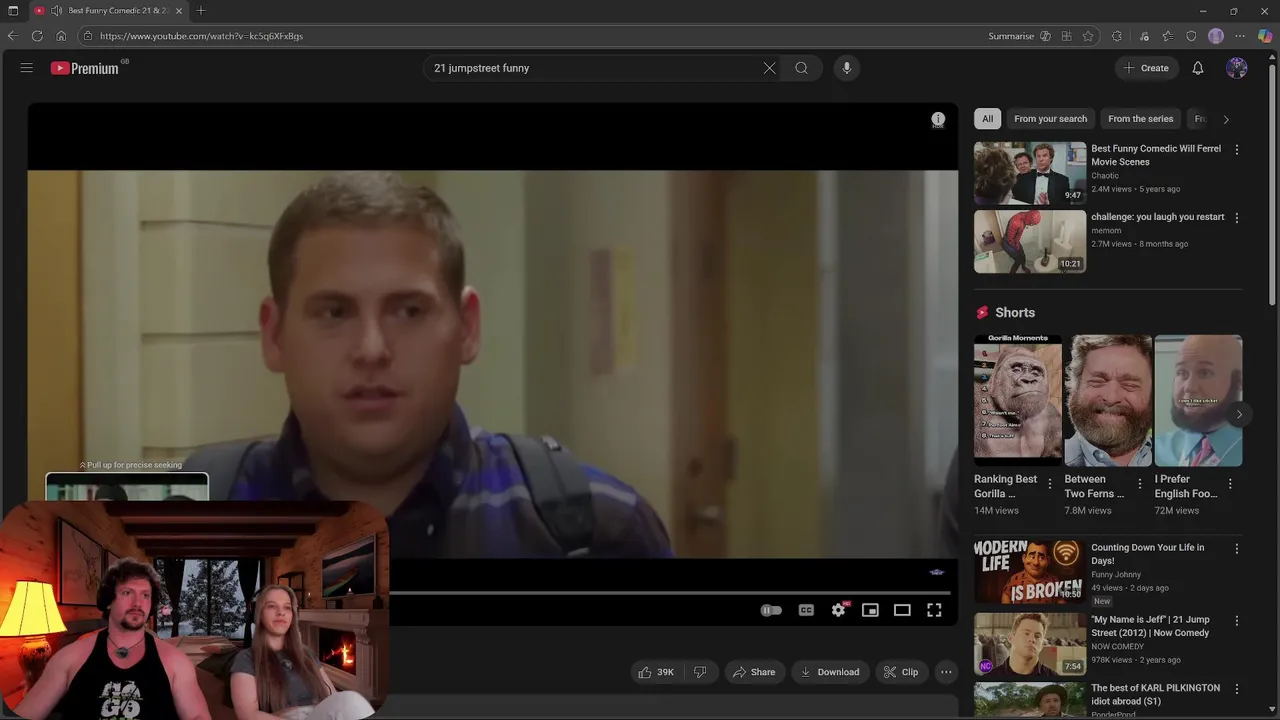Screen dimensions: 1280x720
Task: Open Will Ferrel video options menu
Action: click(x=1237, y=149)
